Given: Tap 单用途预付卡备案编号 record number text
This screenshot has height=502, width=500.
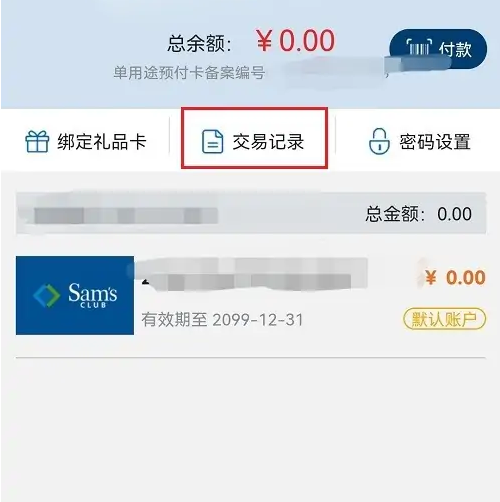Looking at the screenshot, I should click(x=189, y=73).
